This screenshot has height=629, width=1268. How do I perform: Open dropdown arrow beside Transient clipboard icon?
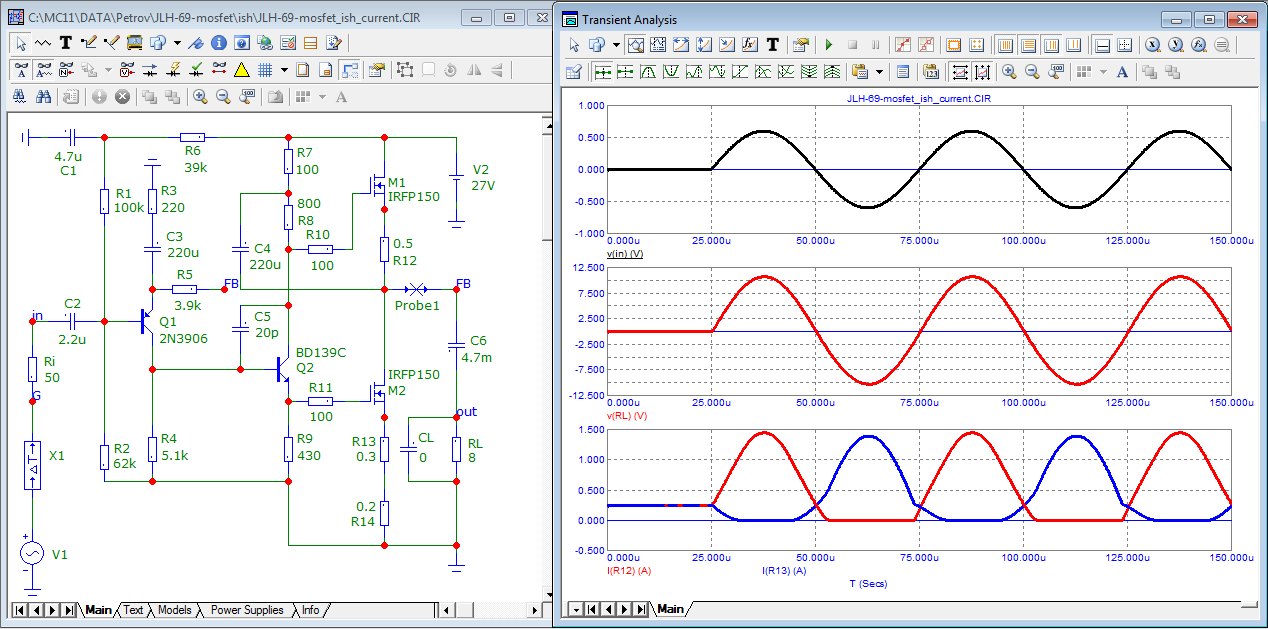coord(879,72)
